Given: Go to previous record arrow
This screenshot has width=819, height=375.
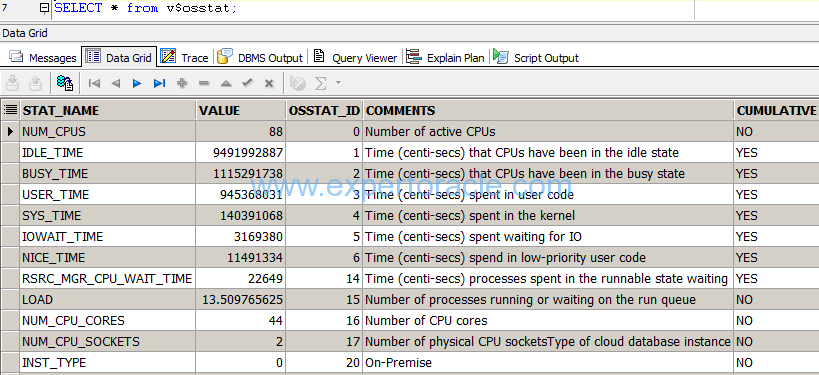Looking at the screenshot, I should pos(115,84).
